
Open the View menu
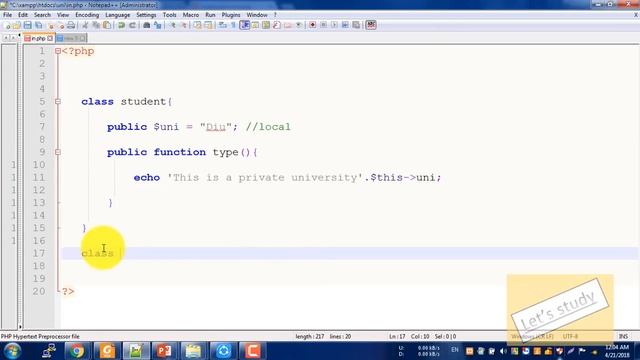(x=63, y=15)
